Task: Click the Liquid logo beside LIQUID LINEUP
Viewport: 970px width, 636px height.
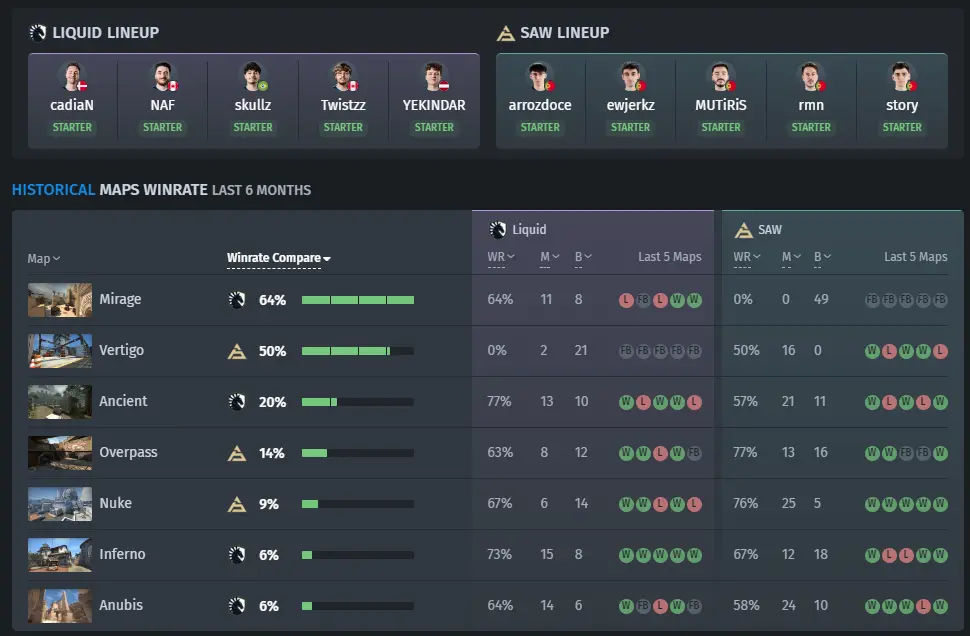Action: tap(38, 33)
